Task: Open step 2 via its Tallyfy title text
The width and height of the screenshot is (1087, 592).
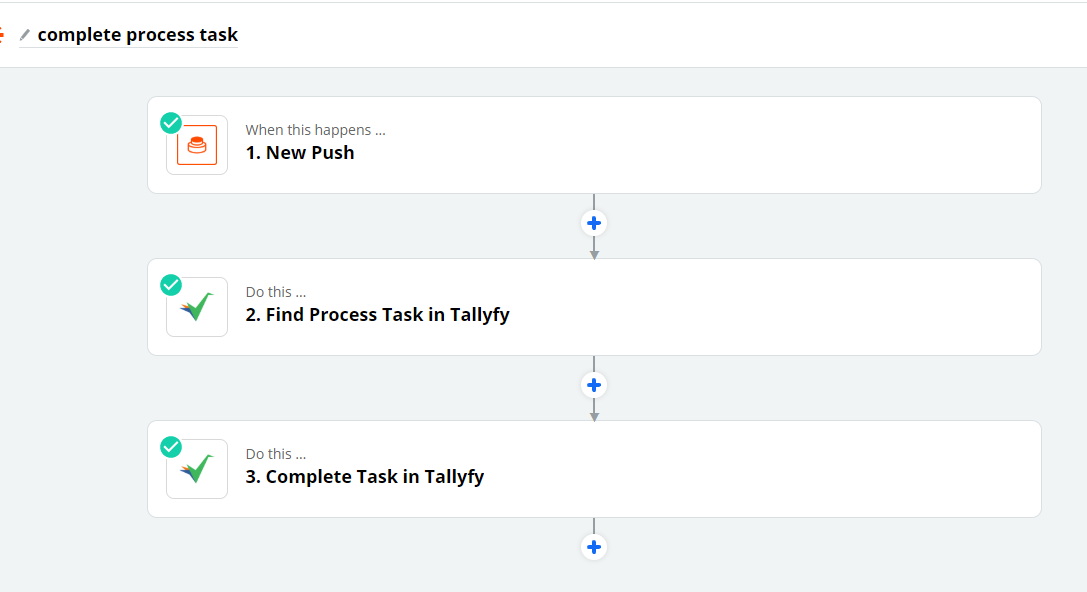Action: tap(378, 314)
